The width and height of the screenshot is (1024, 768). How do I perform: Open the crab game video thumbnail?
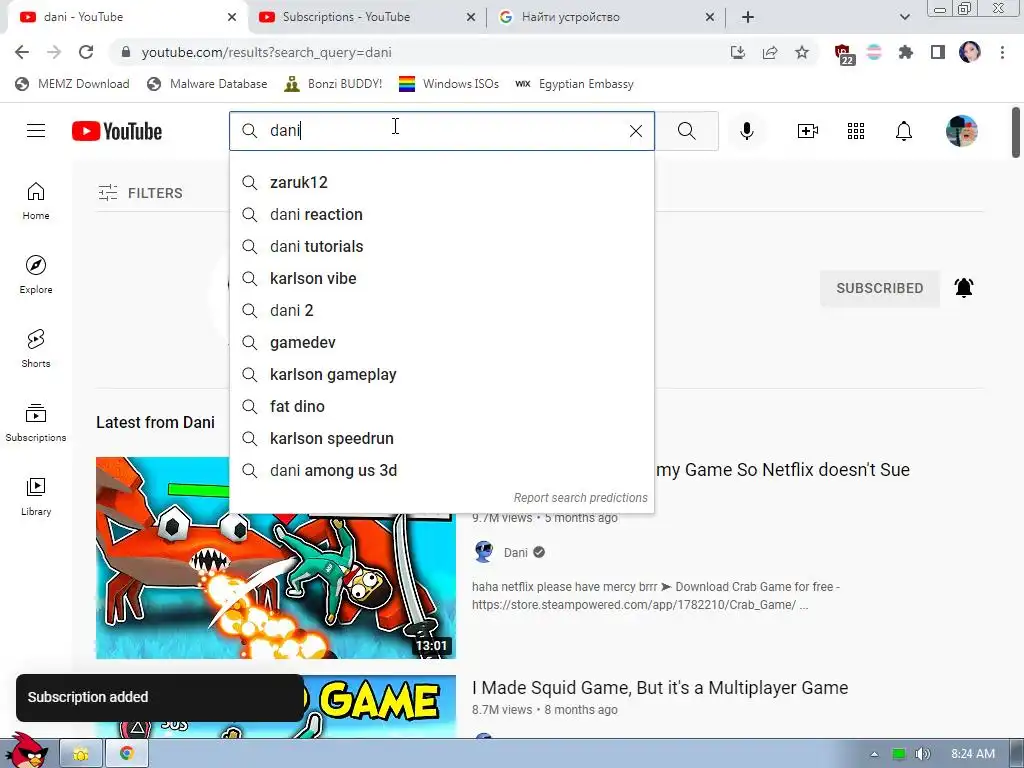[276, 558]
